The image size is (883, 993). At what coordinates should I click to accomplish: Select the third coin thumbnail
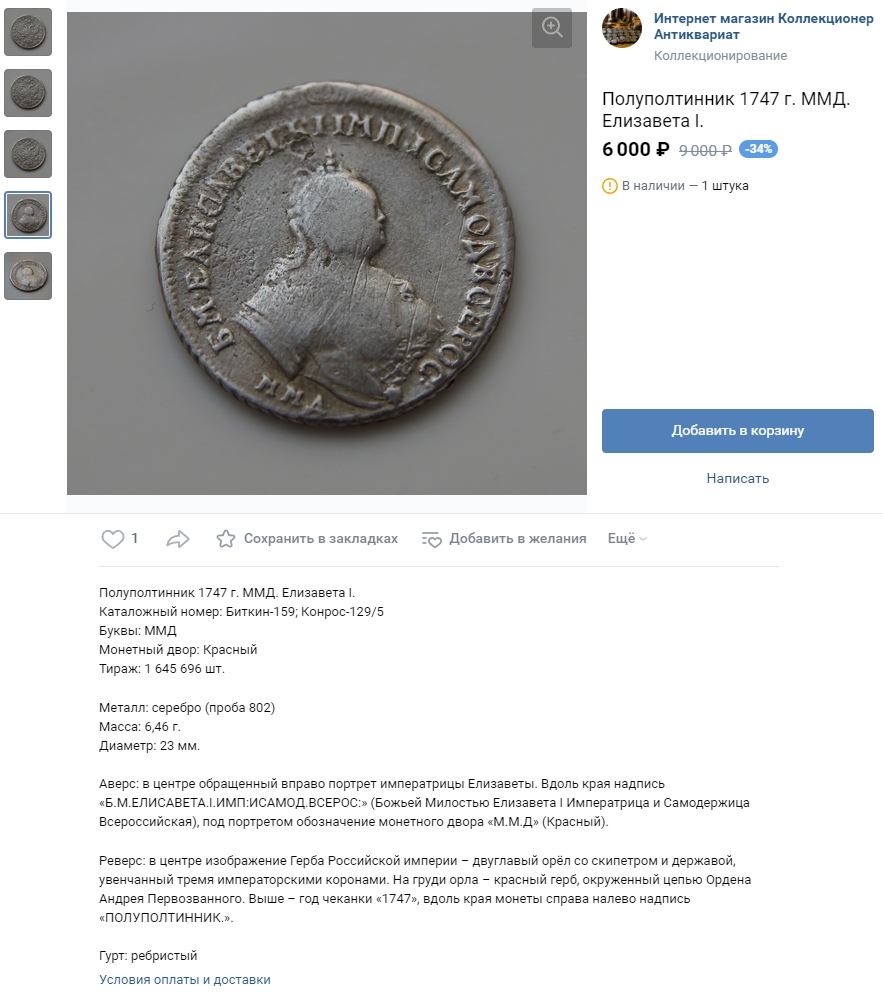pyautogui.click(x=28, y=154)
